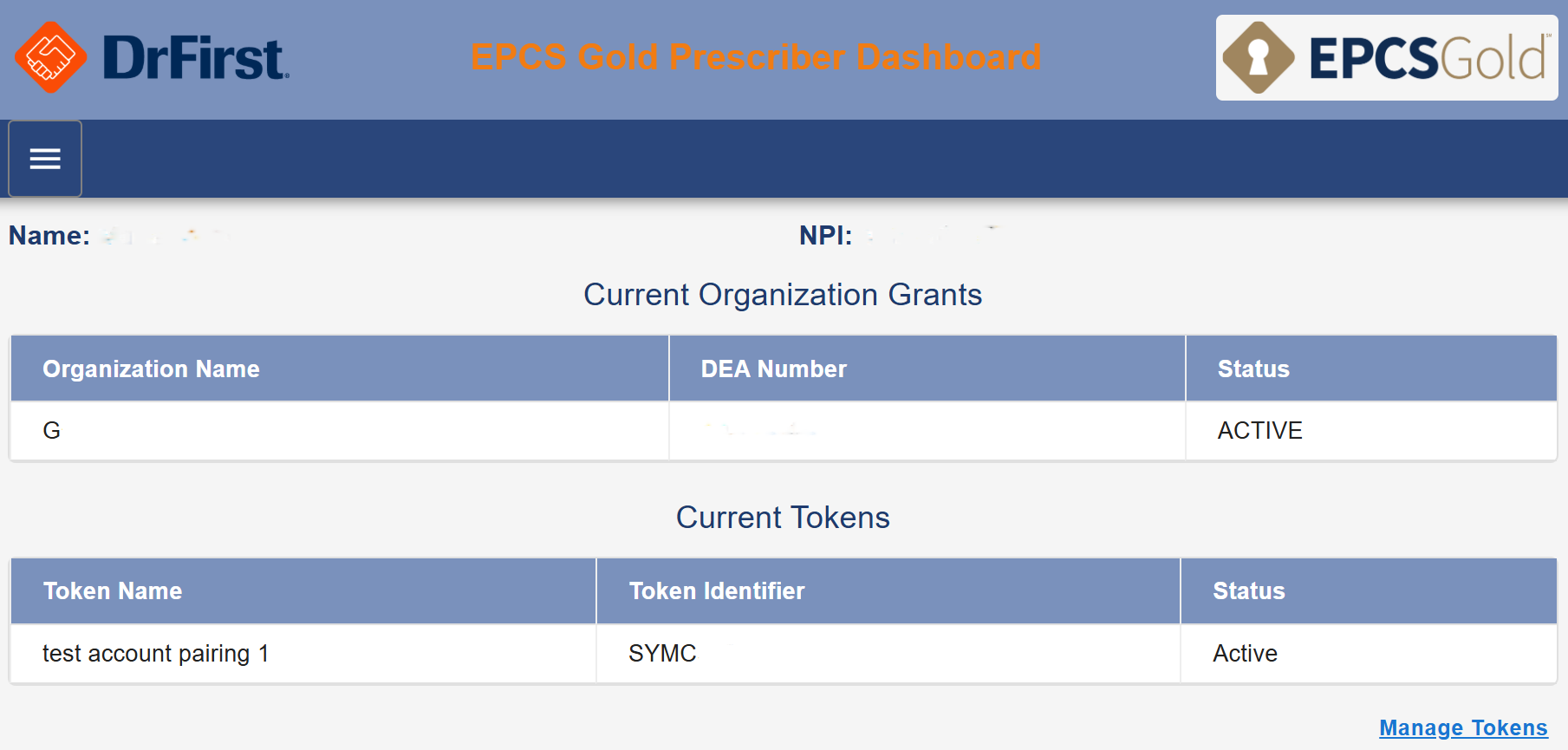Image resolution: width=1568 pixels, height=750 pixels.
Task: Click the ACTIVE status cell
Action: click(x=1259, y=431)
